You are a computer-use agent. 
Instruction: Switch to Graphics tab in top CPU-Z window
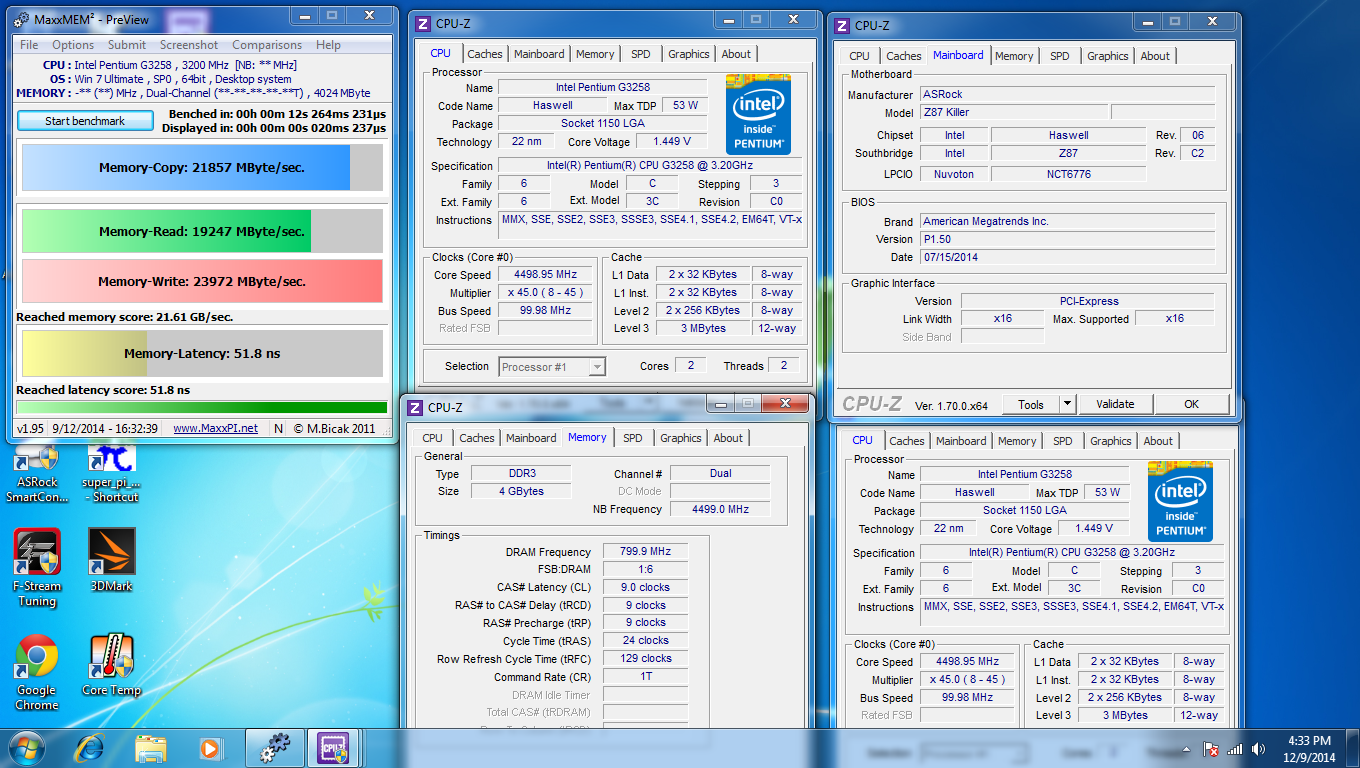click(x=689, y=54)
